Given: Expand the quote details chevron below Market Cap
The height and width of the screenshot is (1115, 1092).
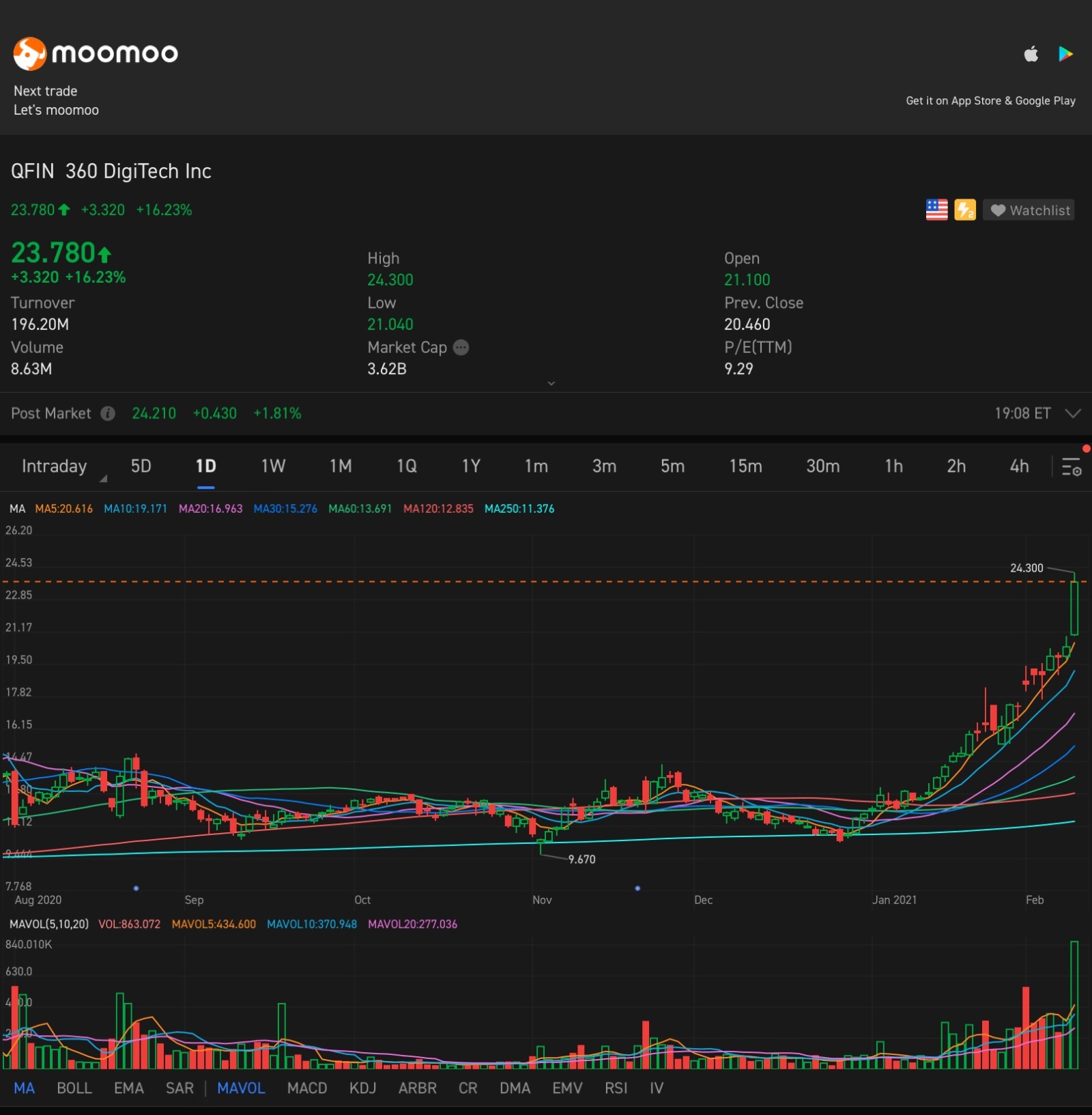Looking at the screenshot, I should (x=551, y=383).
